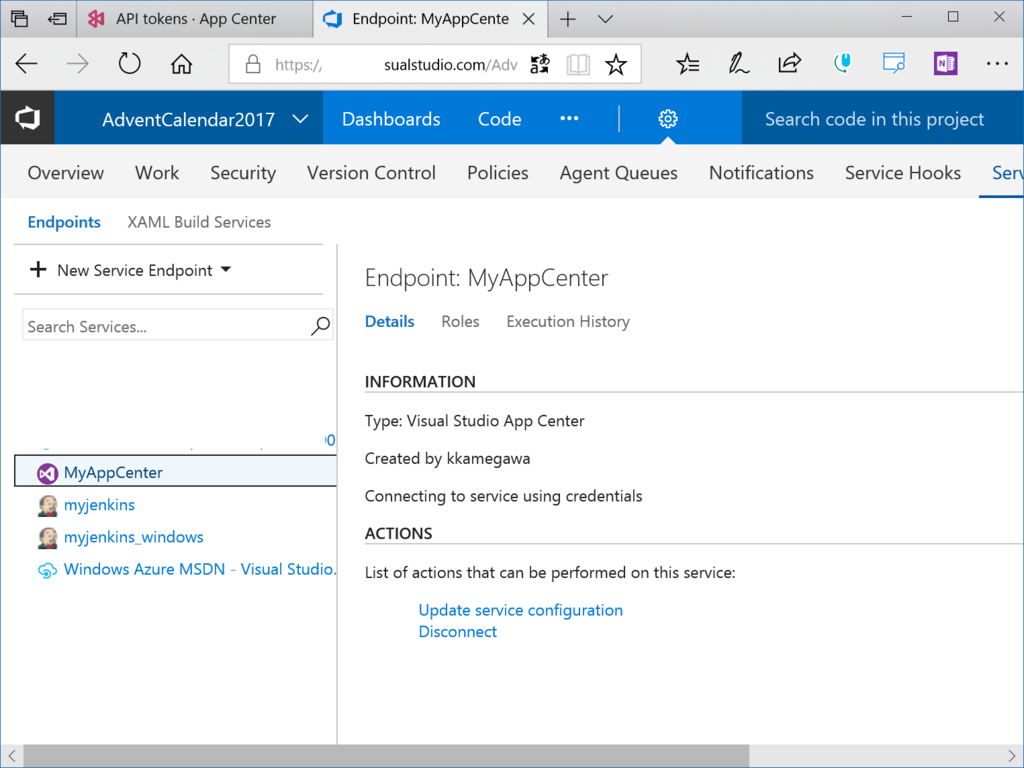Select Windows Azure MSDN endpoint
The image size is (1024, 768).
(x=200, y=569)
